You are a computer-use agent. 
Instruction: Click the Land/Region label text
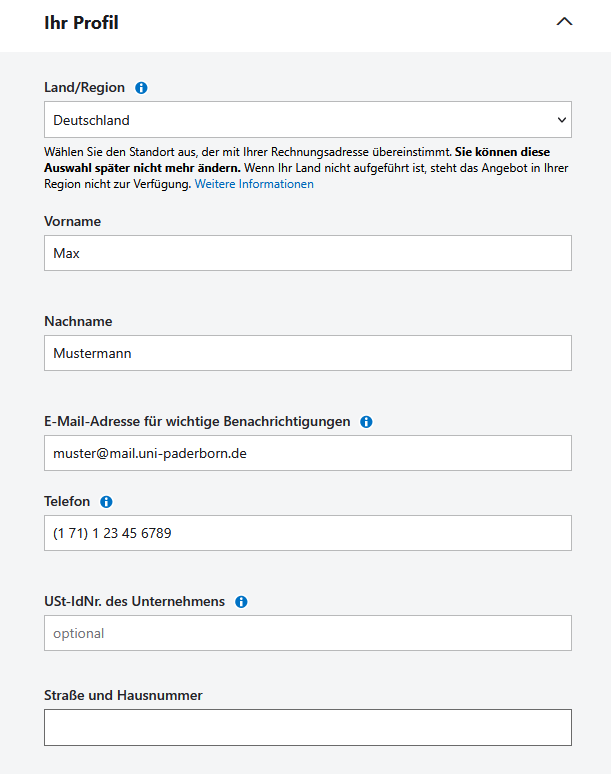click(x=85, y=88)
